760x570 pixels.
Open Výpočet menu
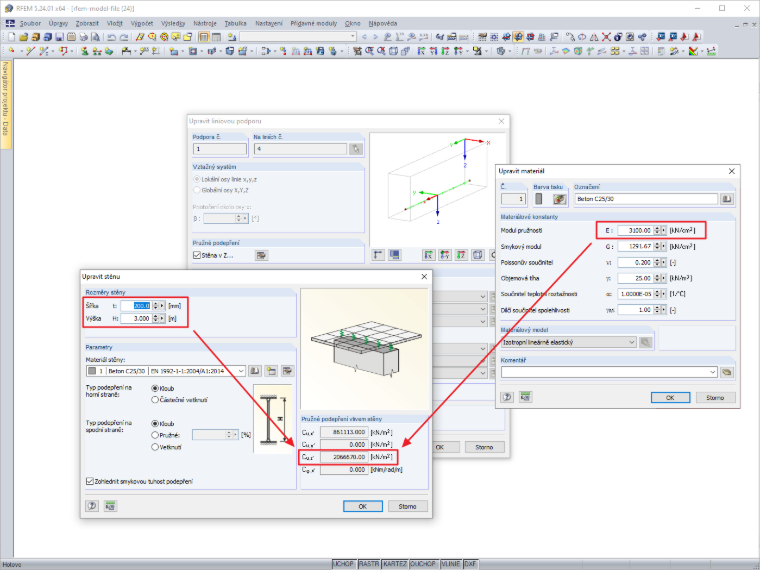[x=142, y=23]
